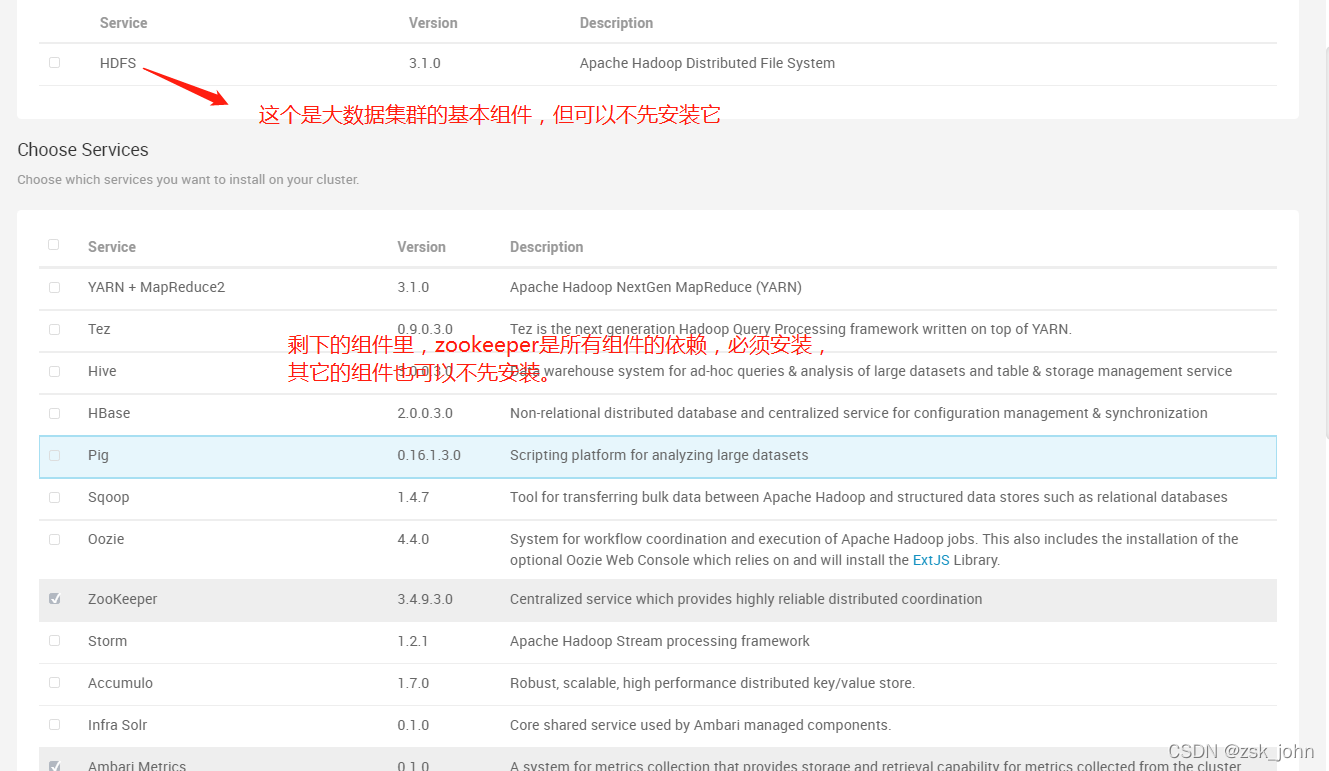This screenshot has height=771, width=1329.
Task: Click the Version column header
Action: tap(421, 247)
